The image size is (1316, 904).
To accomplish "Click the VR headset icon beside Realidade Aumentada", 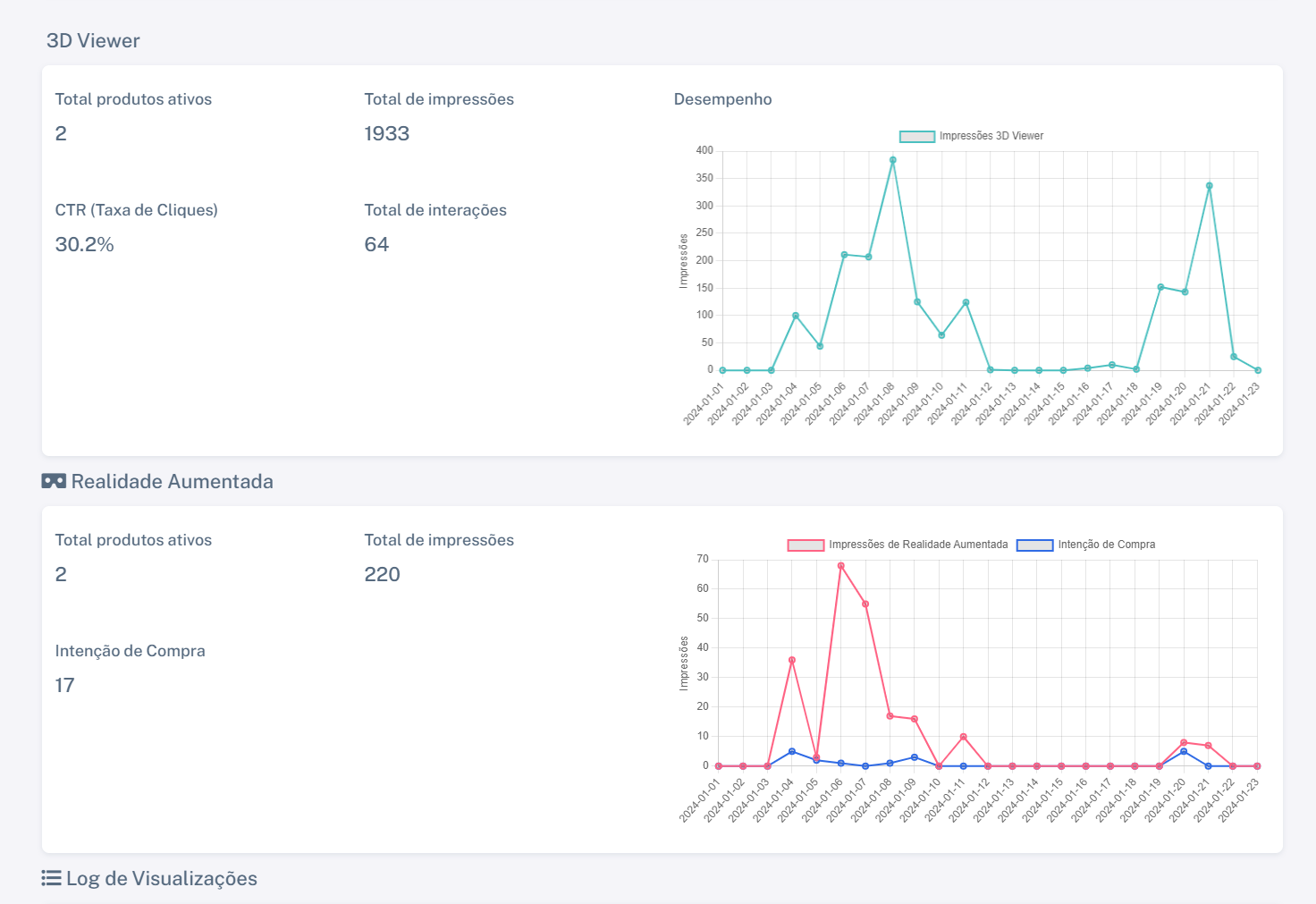I will click(54, 481).
